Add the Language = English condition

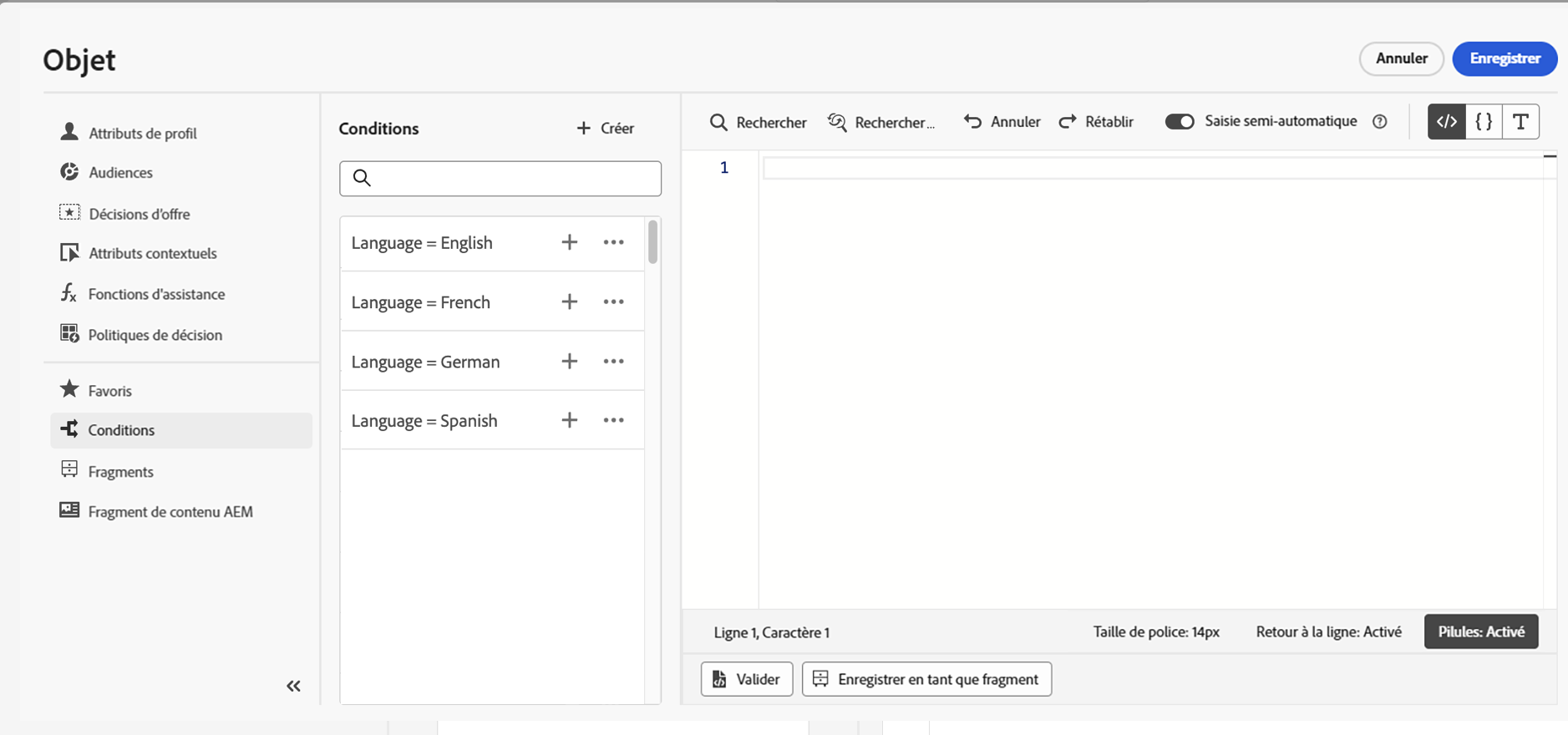[569, 242]
